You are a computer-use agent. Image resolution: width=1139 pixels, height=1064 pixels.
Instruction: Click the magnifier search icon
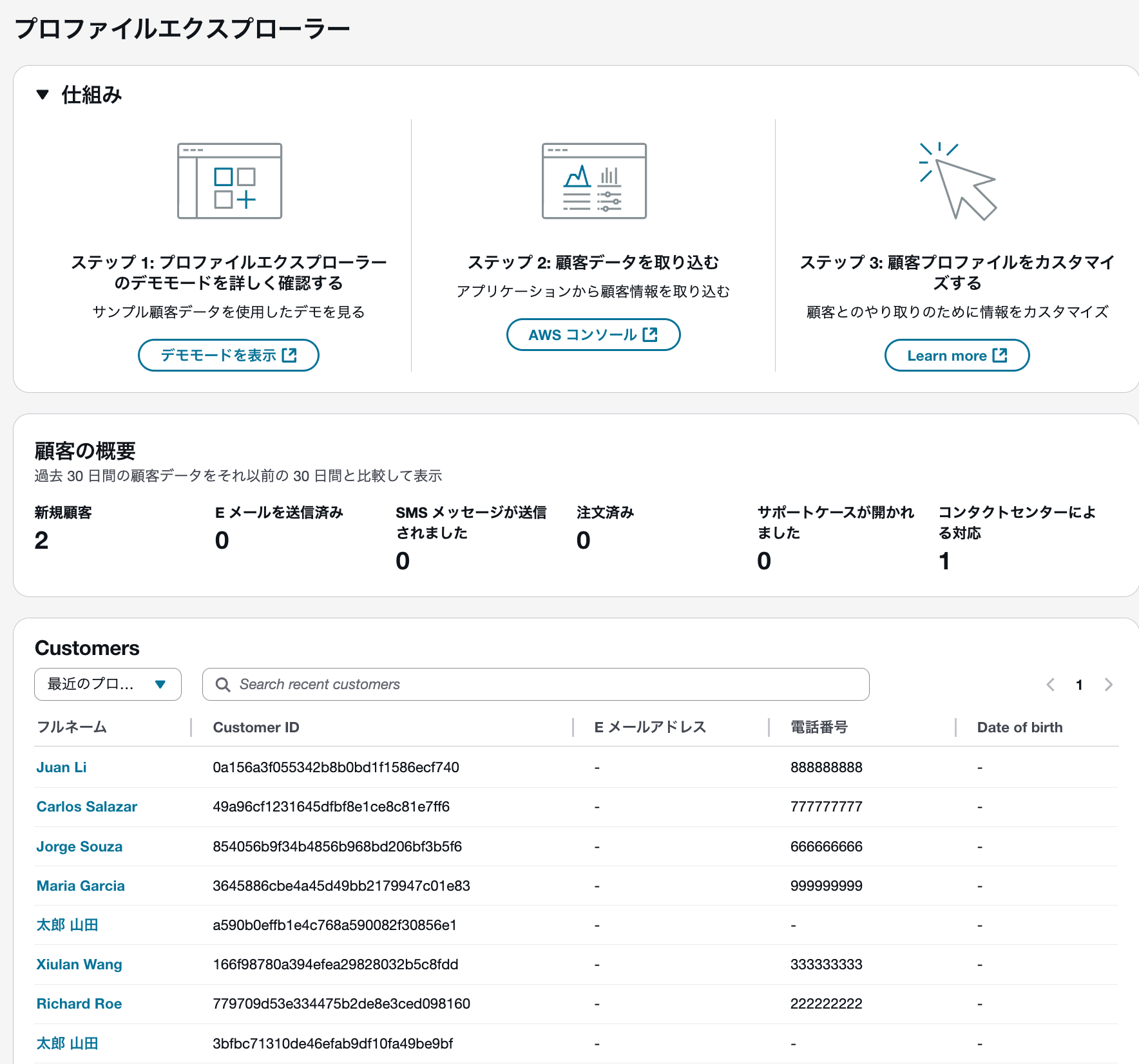click(x=223, y=685)
